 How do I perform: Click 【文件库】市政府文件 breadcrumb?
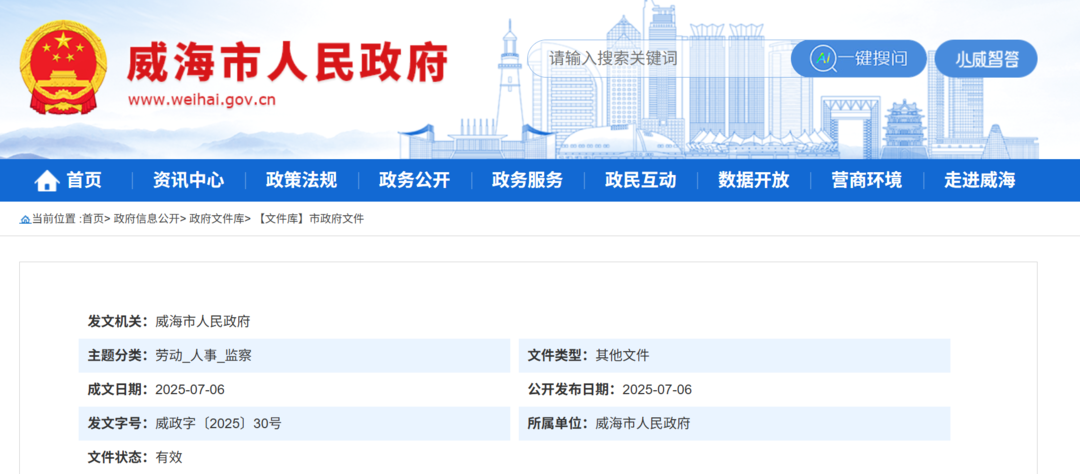pyautogui.click(x=310, y=219)
